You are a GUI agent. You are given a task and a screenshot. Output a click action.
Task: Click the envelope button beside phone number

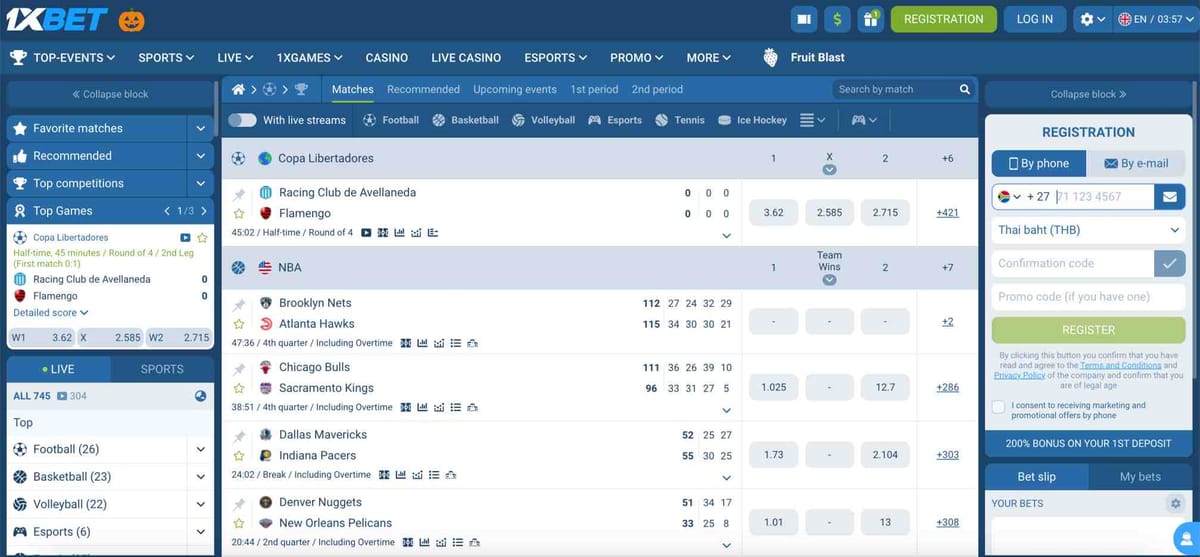pos(1169,197)
